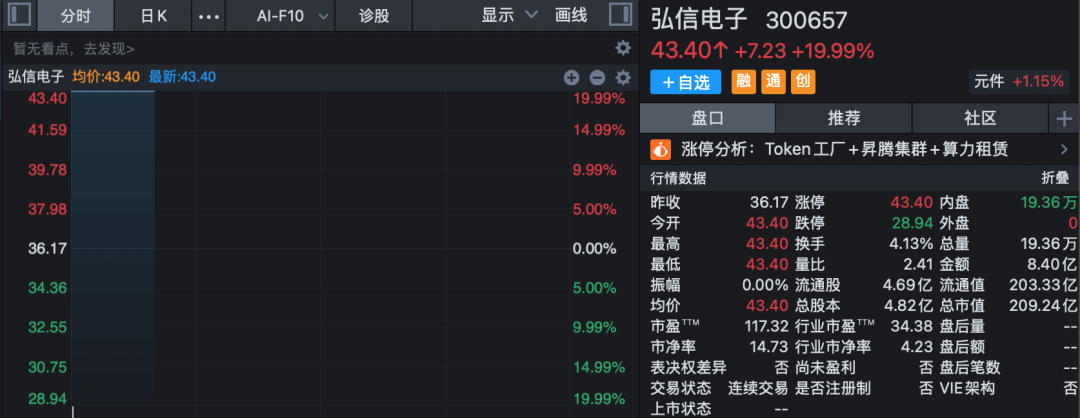Click 总市值 value 209.24亿

click(1042, 305)
